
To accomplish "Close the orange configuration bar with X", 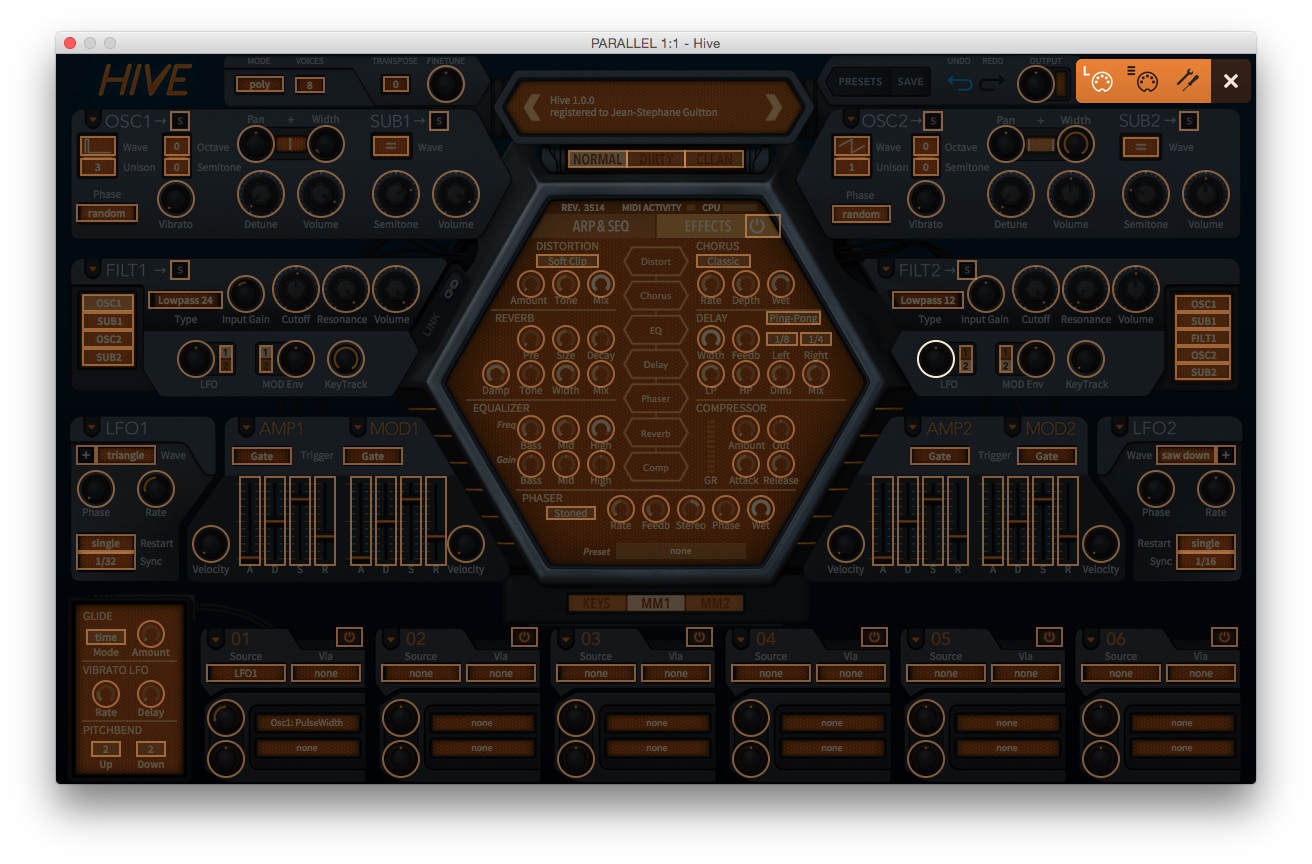I will [1231, 81].
